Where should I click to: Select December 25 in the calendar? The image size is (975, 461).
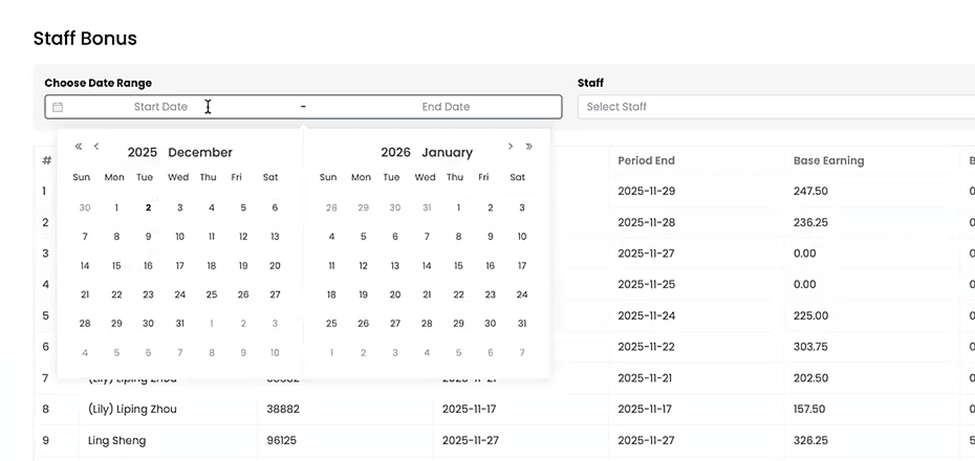point(211,295)
